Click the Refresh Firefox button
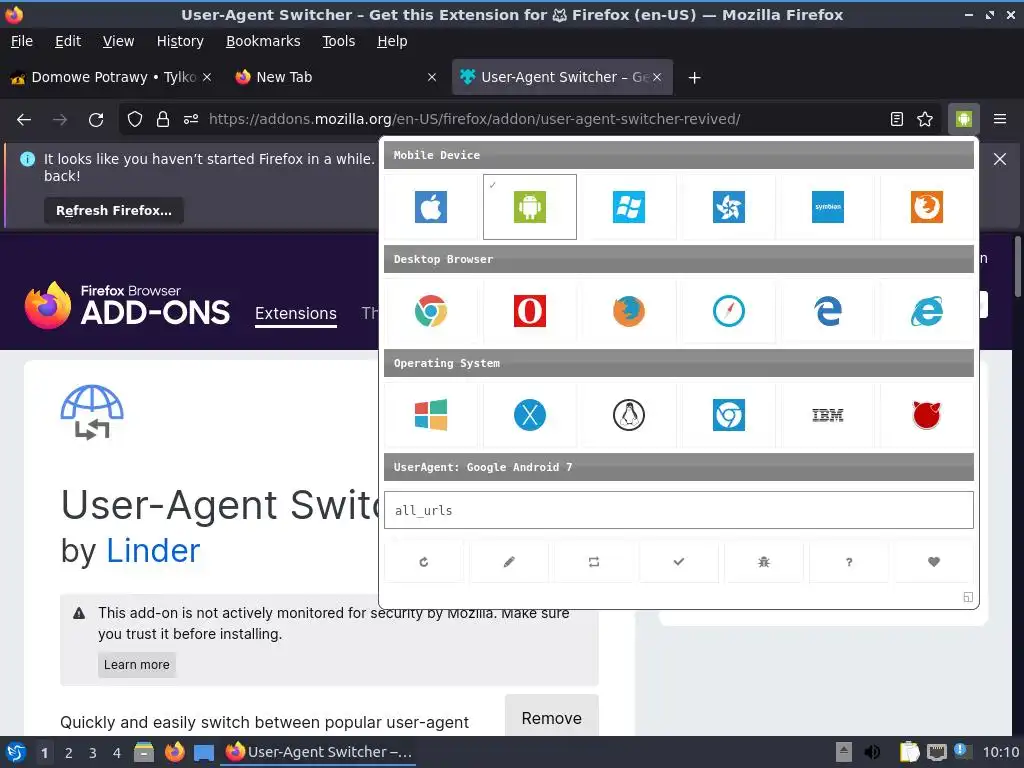Viewport: 1024px width, 768px height. click(114, 210)
